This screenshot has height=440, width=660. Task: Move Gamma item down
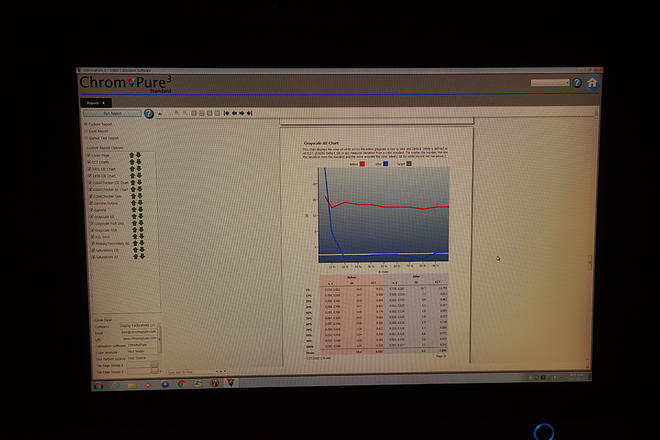point(140,210)
